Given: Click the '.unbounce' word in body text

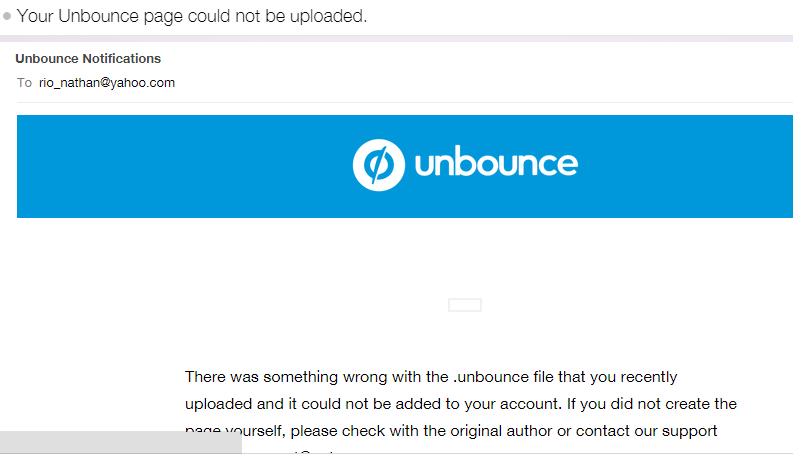Looking at the screenshot, I should tap(485, 378).
